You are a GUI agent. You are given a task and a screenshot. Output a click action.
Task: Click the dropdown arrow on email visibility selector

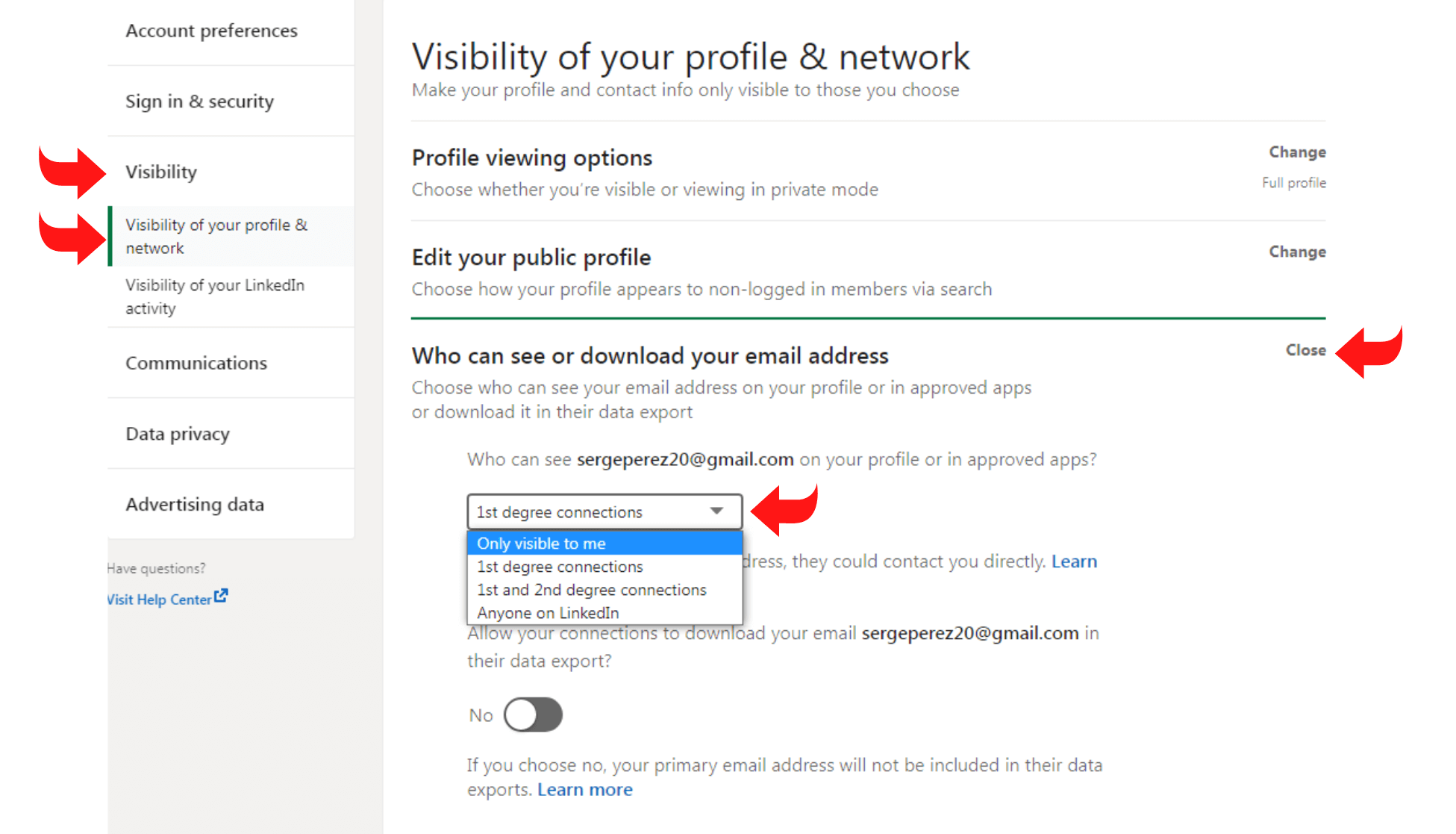click(716, 511)
